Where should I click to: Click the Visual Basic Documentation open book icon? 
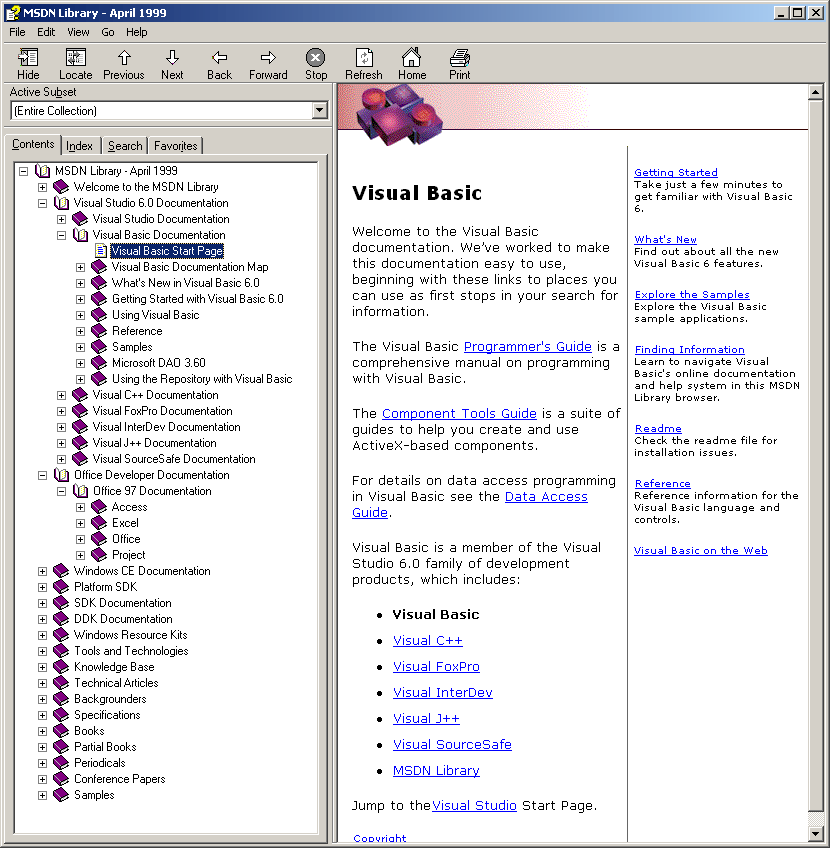[80, 235]
